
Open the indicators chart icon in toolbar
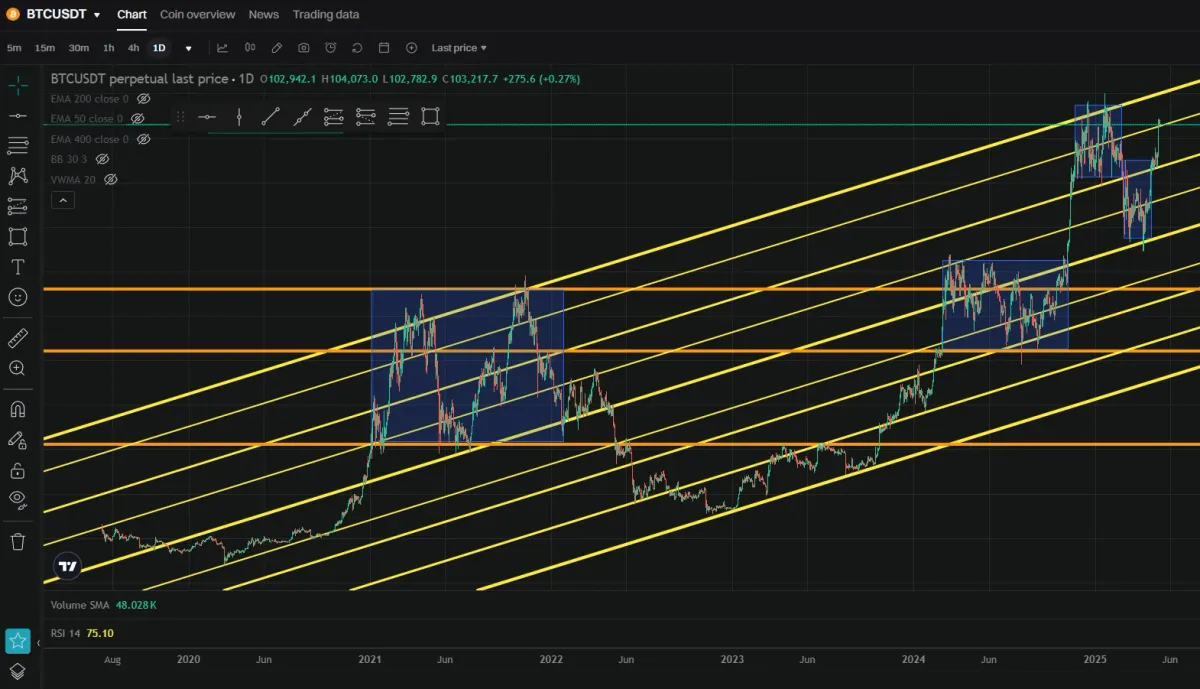tap(222, 48)
